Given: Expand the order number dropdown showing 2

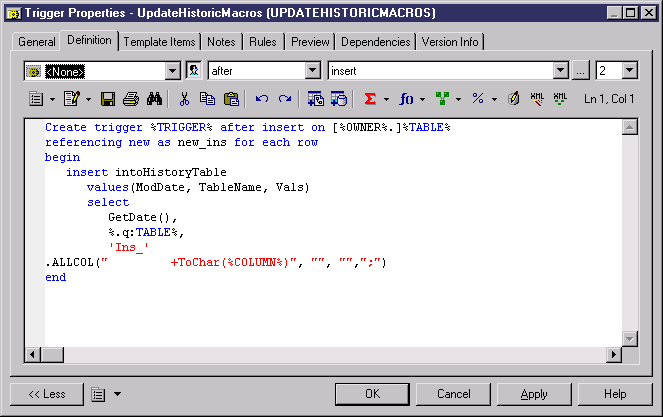Looking at the screenshot, I should (x=629, y=71).
